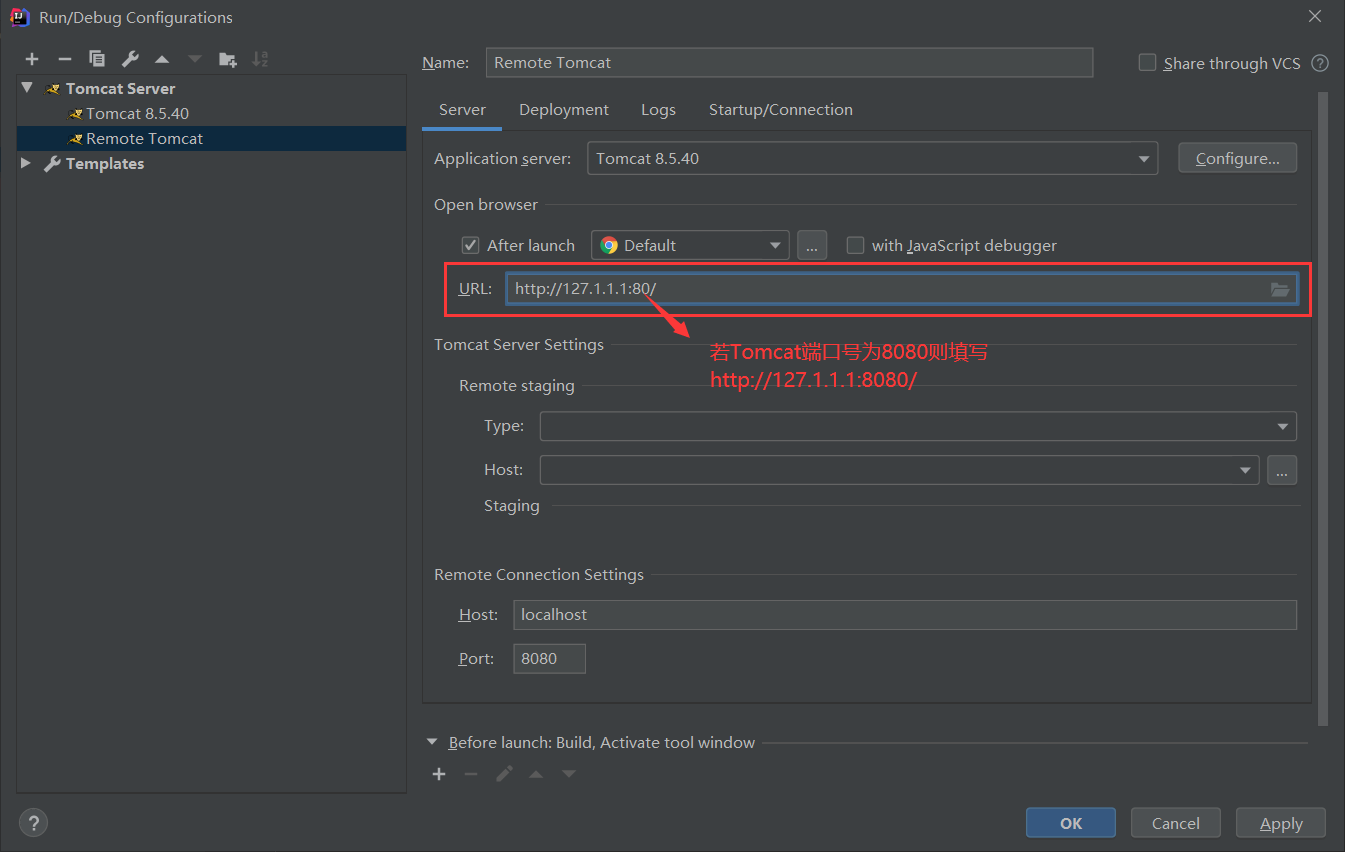Switch to the Logs tab

(658, 110)
